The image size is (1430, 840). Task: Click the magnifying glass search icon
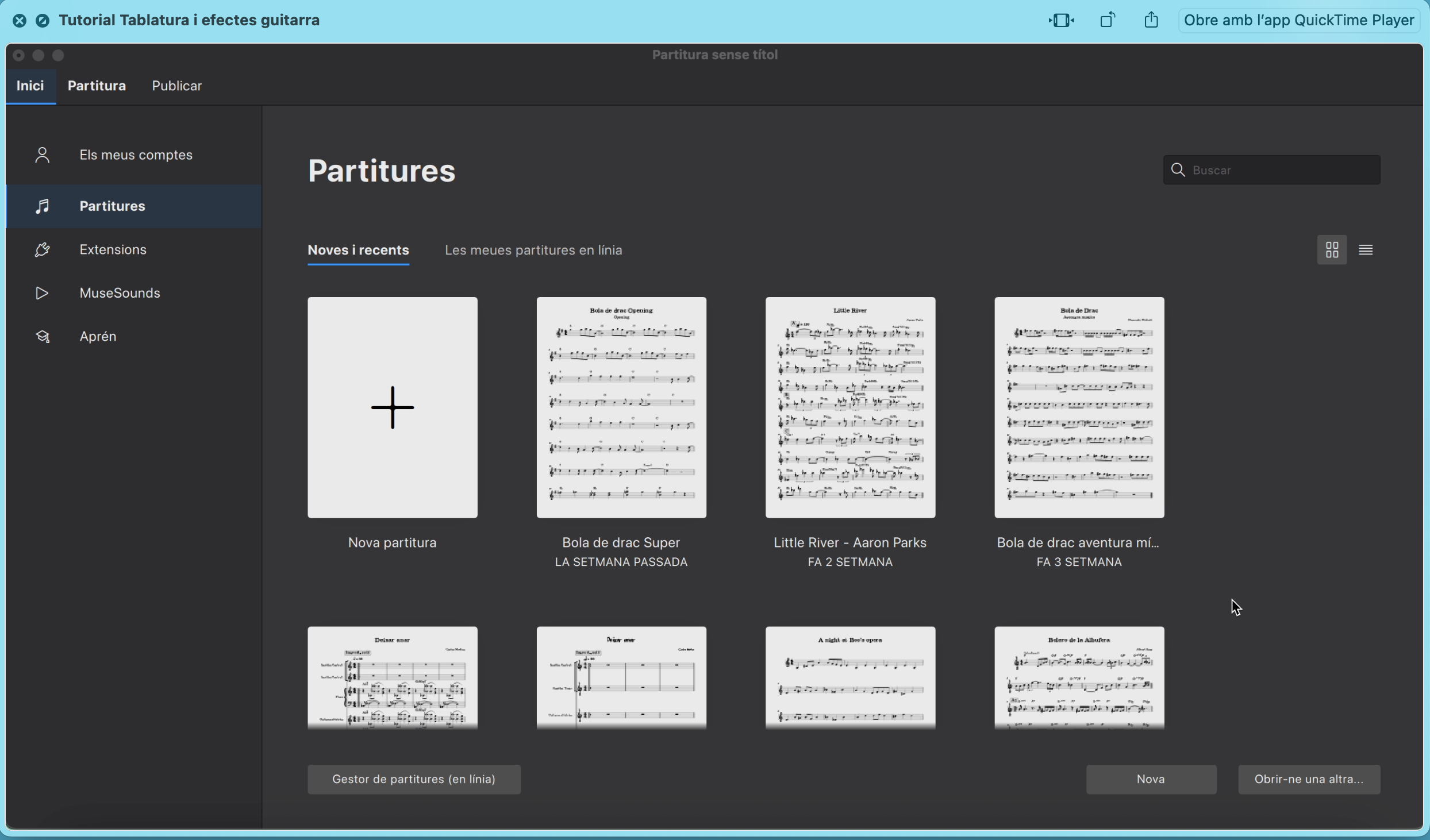click(x=1178, y=170)
